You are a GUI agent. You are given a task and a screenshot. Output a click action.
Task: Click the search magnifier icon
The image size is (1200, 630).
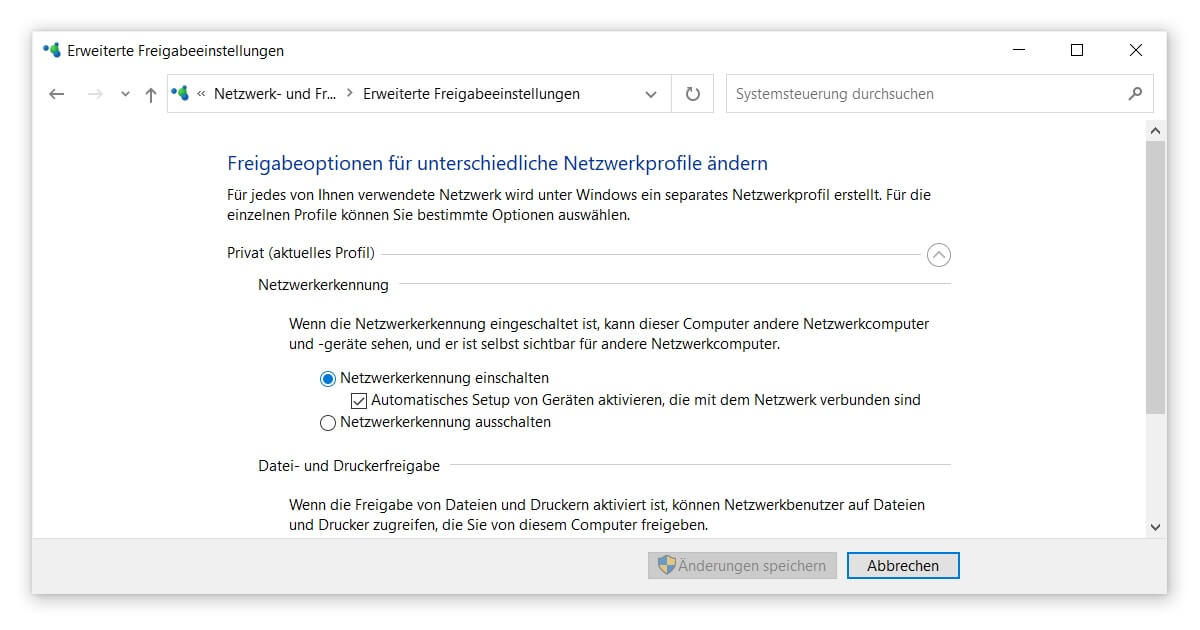click(1134, 93)
